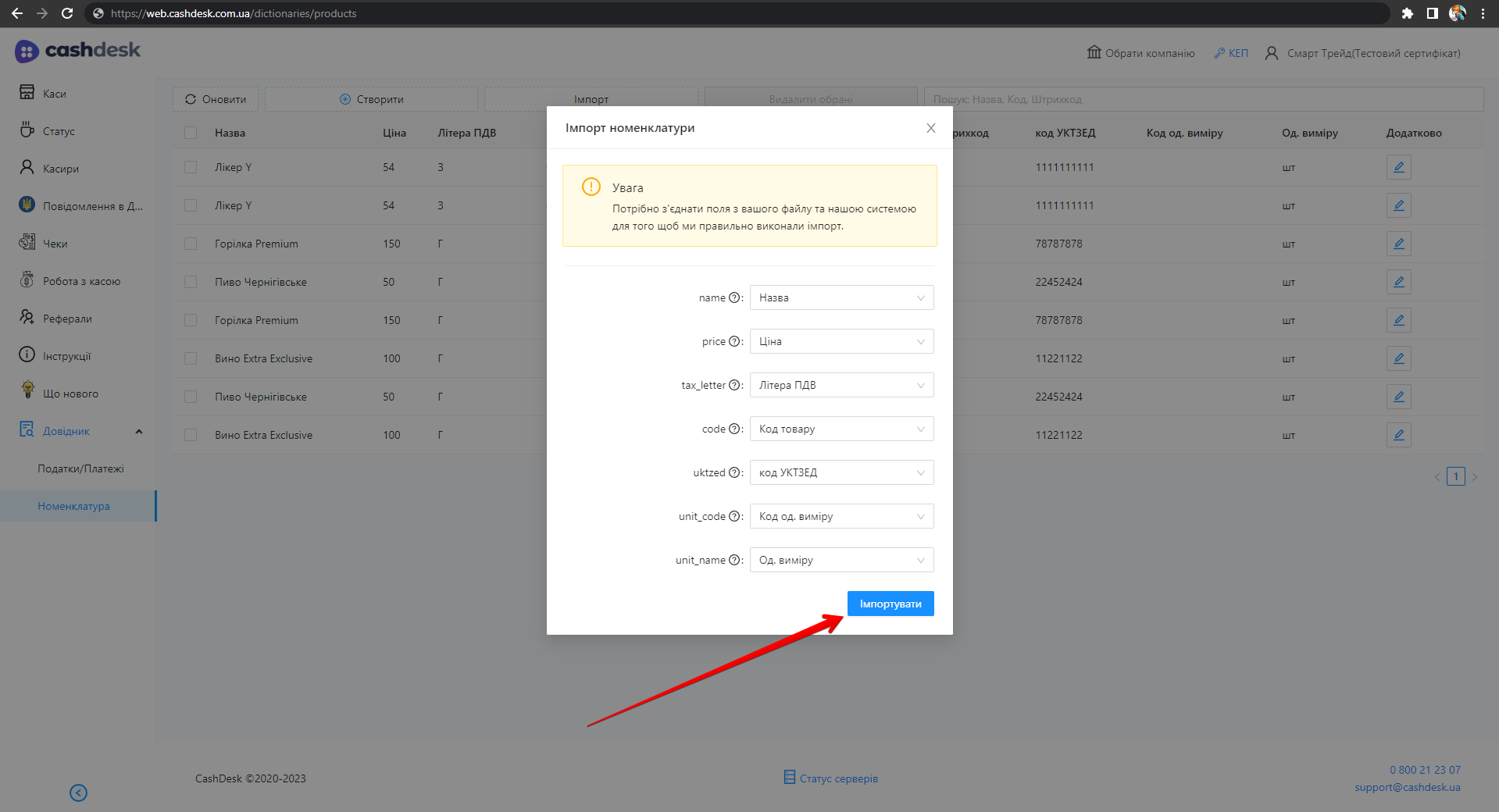This screenshot has width=1499, height=812.
Task: Toggle the select-all checkbox in table header
Action: [x=191, y=133]
